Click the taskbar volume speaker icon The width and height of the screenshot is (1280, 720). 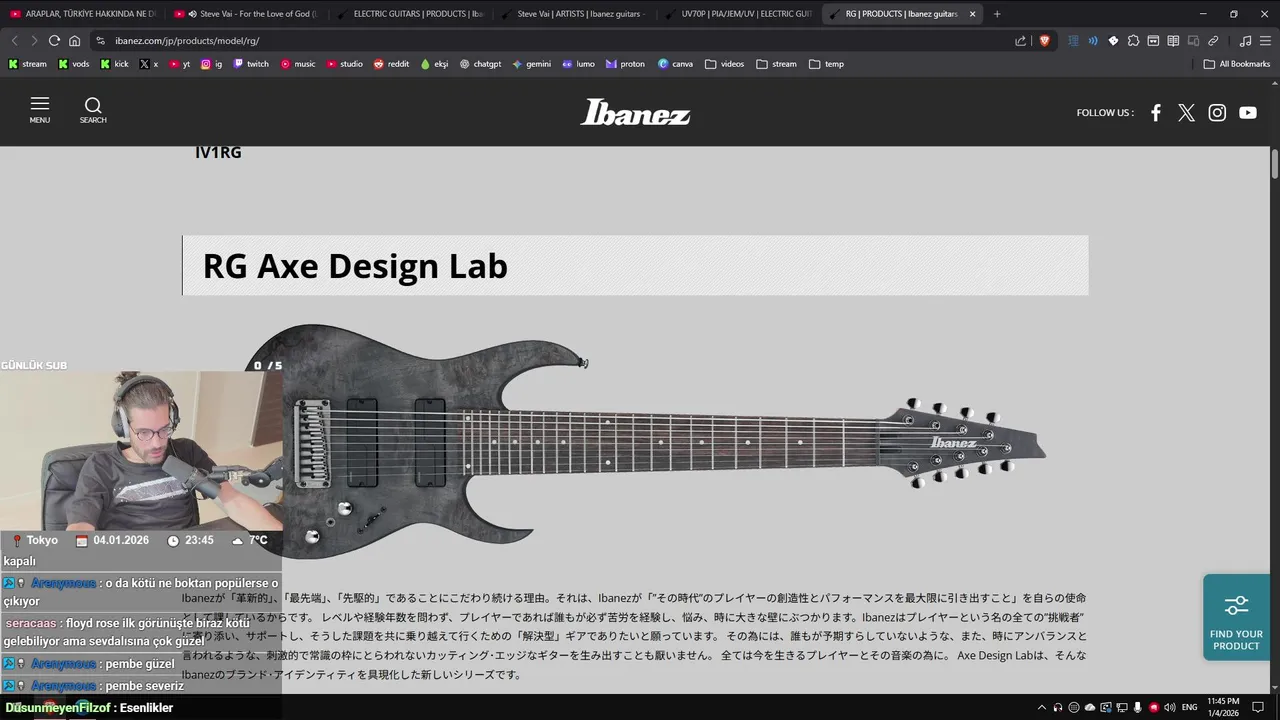click(1169, 707)
